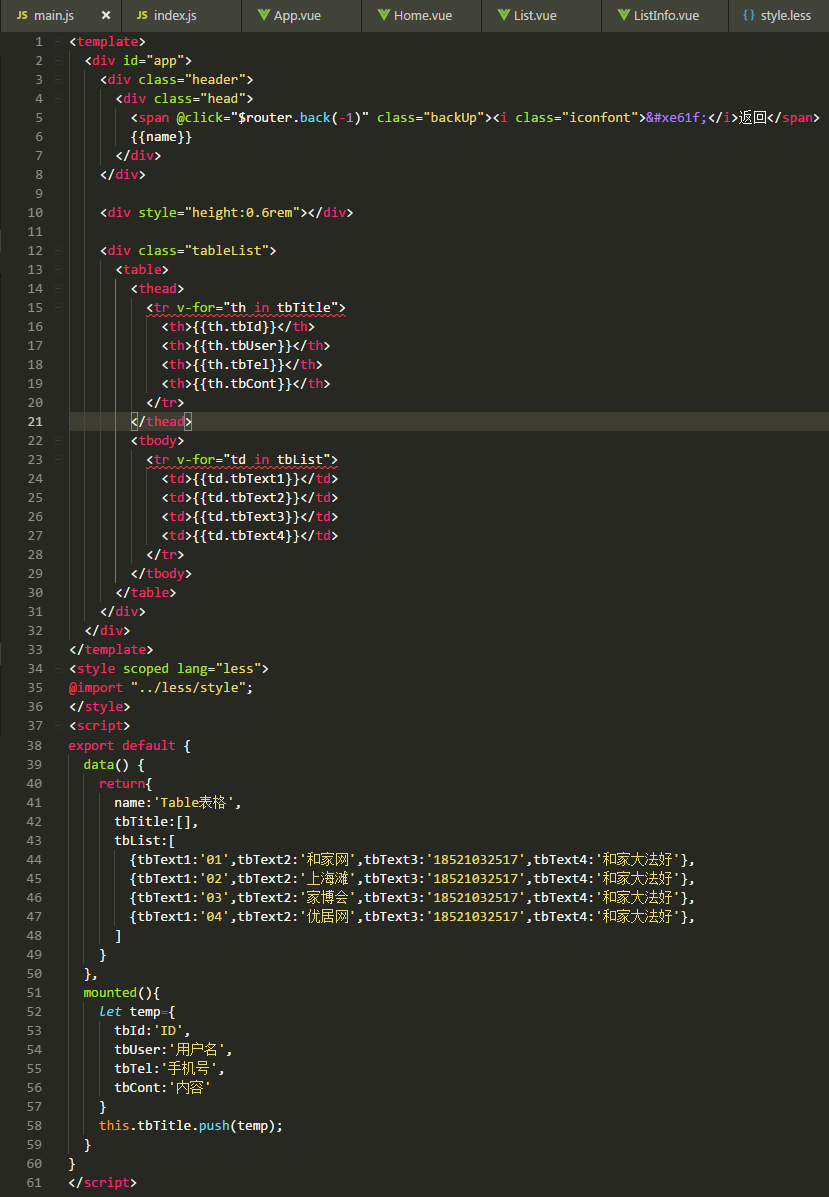Click the 'Table表格' name string
Image resolution: width=829 pixels, height=1197 pixels.
point(193,802)
